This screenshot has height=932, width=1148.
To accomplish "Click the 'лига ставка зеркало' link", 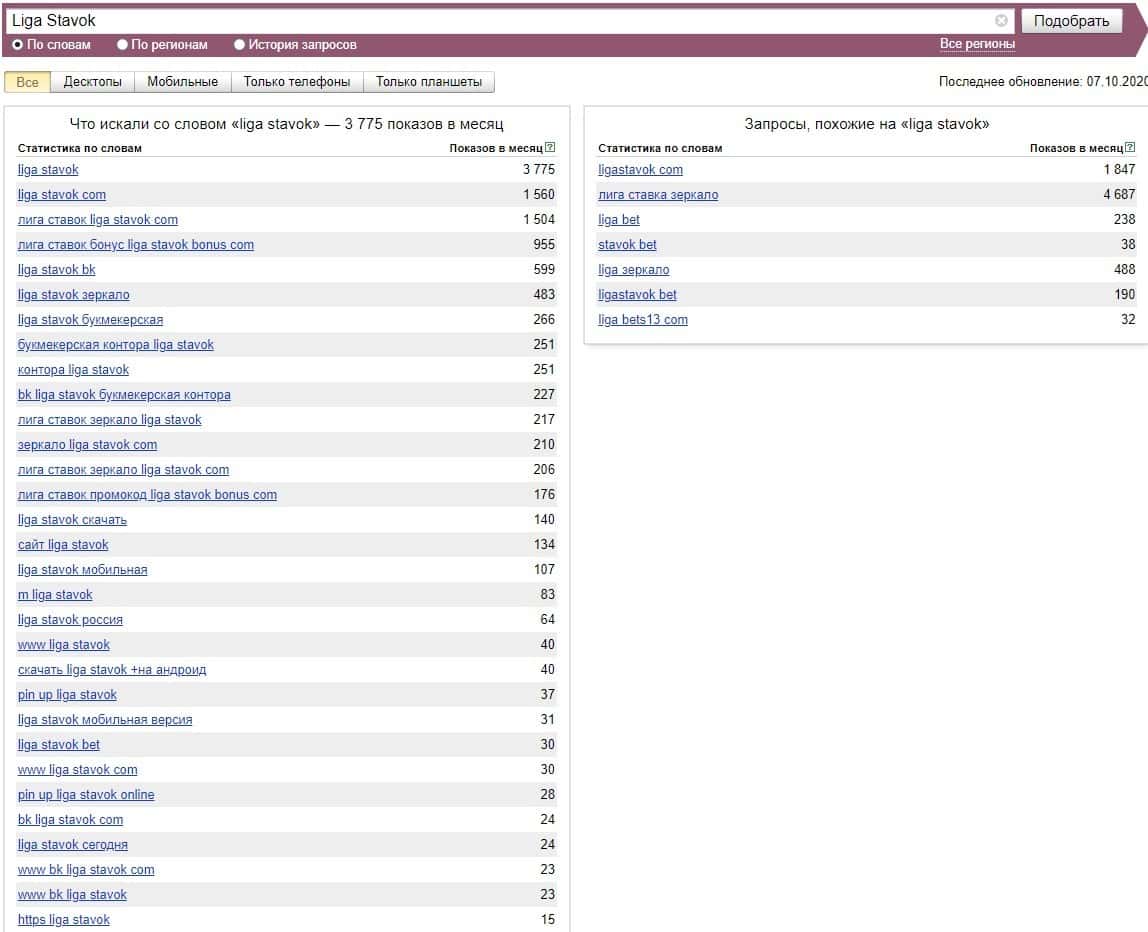I will point(657,195).
